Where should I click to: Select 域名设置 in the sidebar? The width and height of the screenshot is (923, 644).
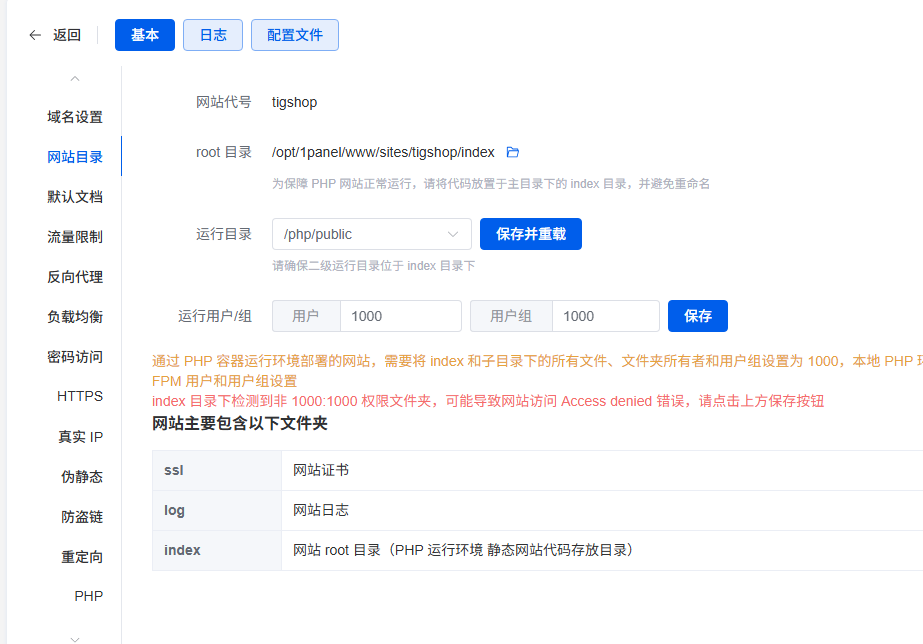[x=75, y=117]
